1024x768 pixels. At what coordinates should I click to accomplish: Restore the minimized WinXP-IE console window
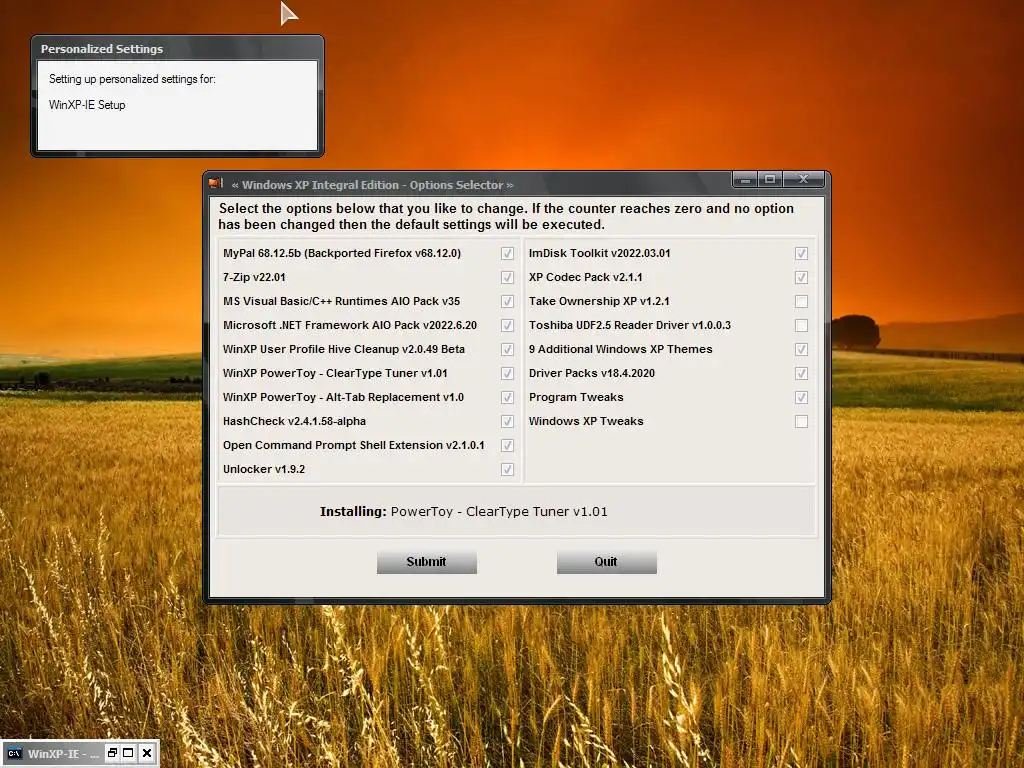(x=112, y=753)
